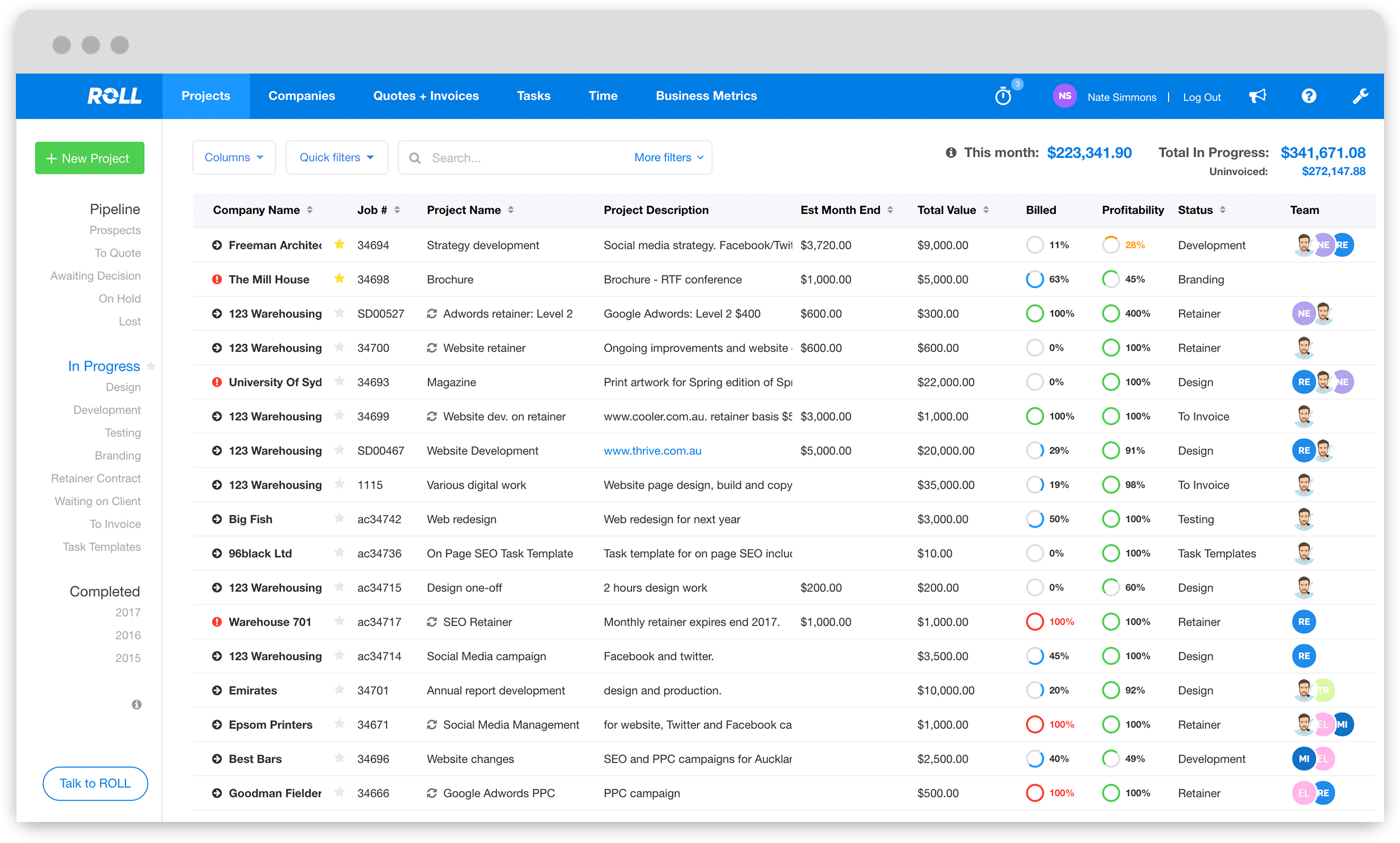The width and height of the screenshot is (1400, 843).
Task: Open the settings wrench icon
Action: coord(1360,96)
